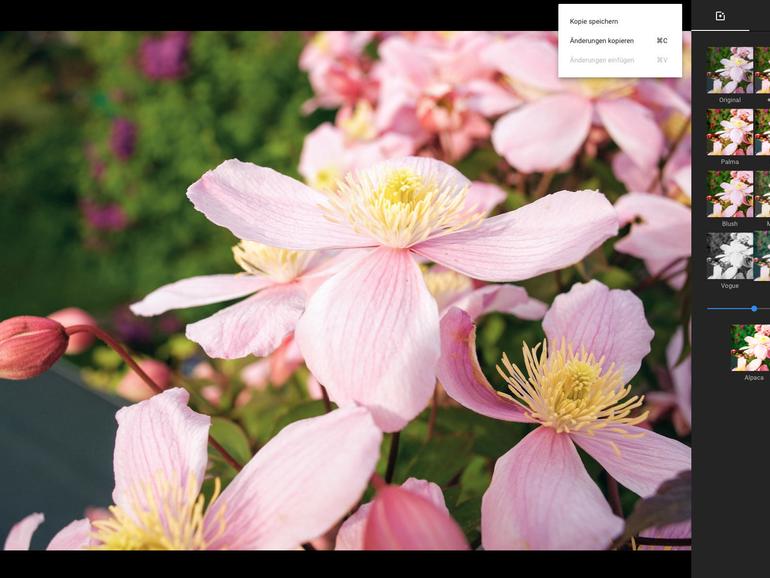Open the color filters tab icon
The height and width of the screenshot is (578, 770).
tap(720, 16)
